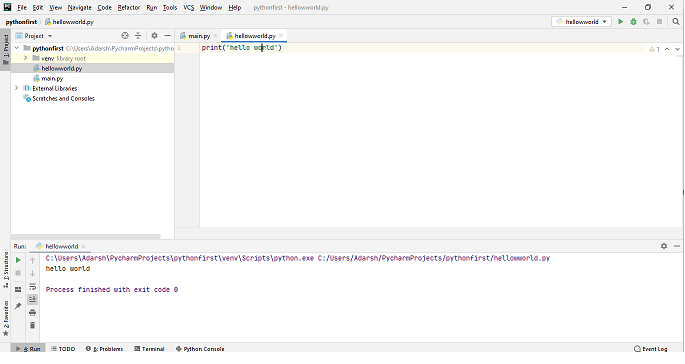This screenshot has width=685, height=364.
Task: Close the main.py editor tab
Action: tap(215, 36)
